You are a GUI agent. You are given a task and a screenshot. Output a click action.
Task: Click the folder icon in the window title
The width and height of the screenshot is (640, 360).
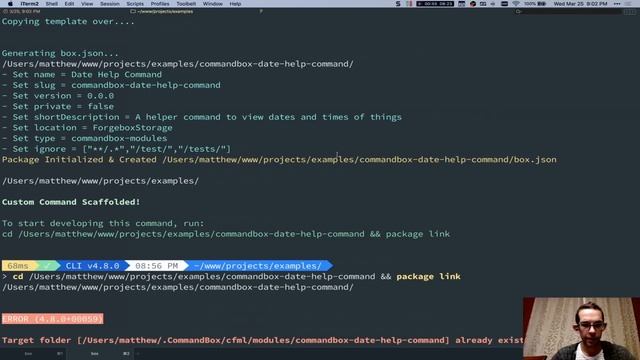(133, 11)
